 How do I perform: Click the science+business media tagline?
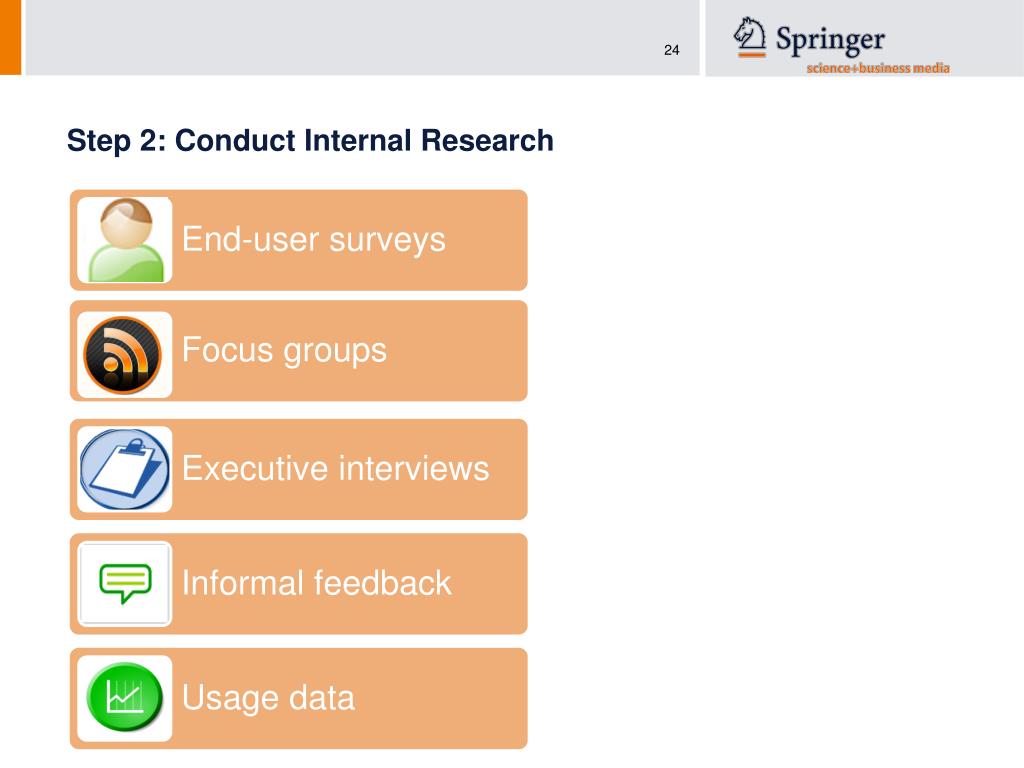pos(878,68)
